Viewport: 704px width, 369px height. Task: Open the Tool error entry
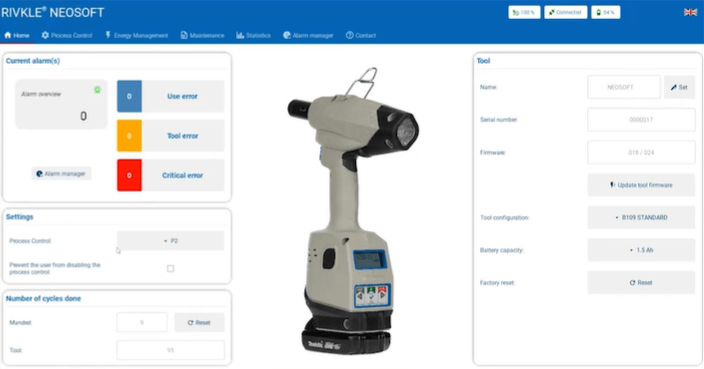(183, 136)
